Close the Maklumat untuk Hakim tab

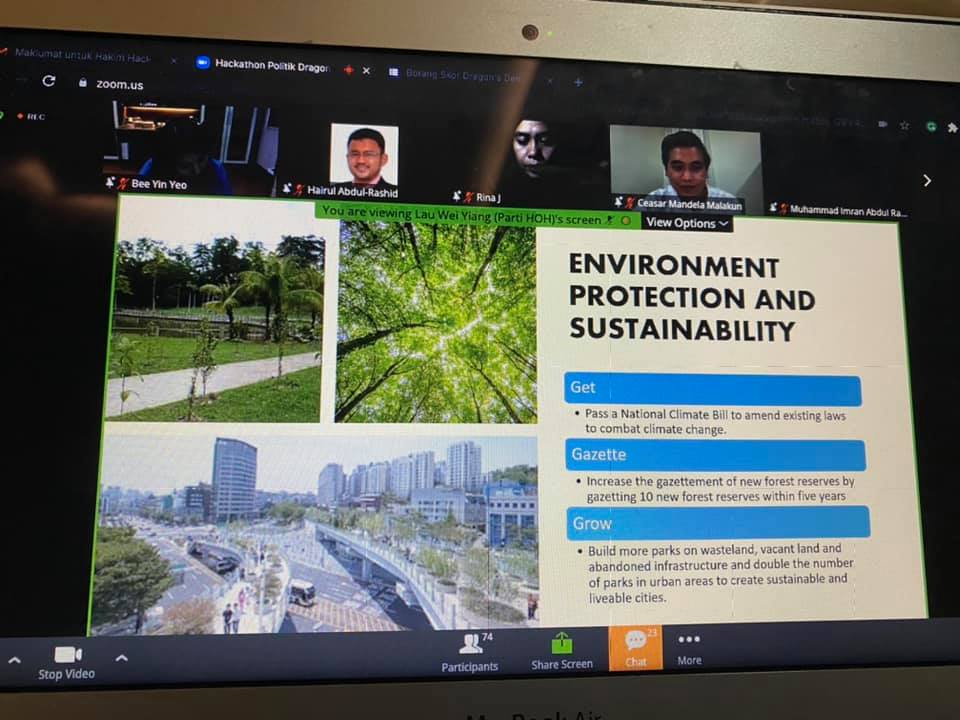coord(174,61)
